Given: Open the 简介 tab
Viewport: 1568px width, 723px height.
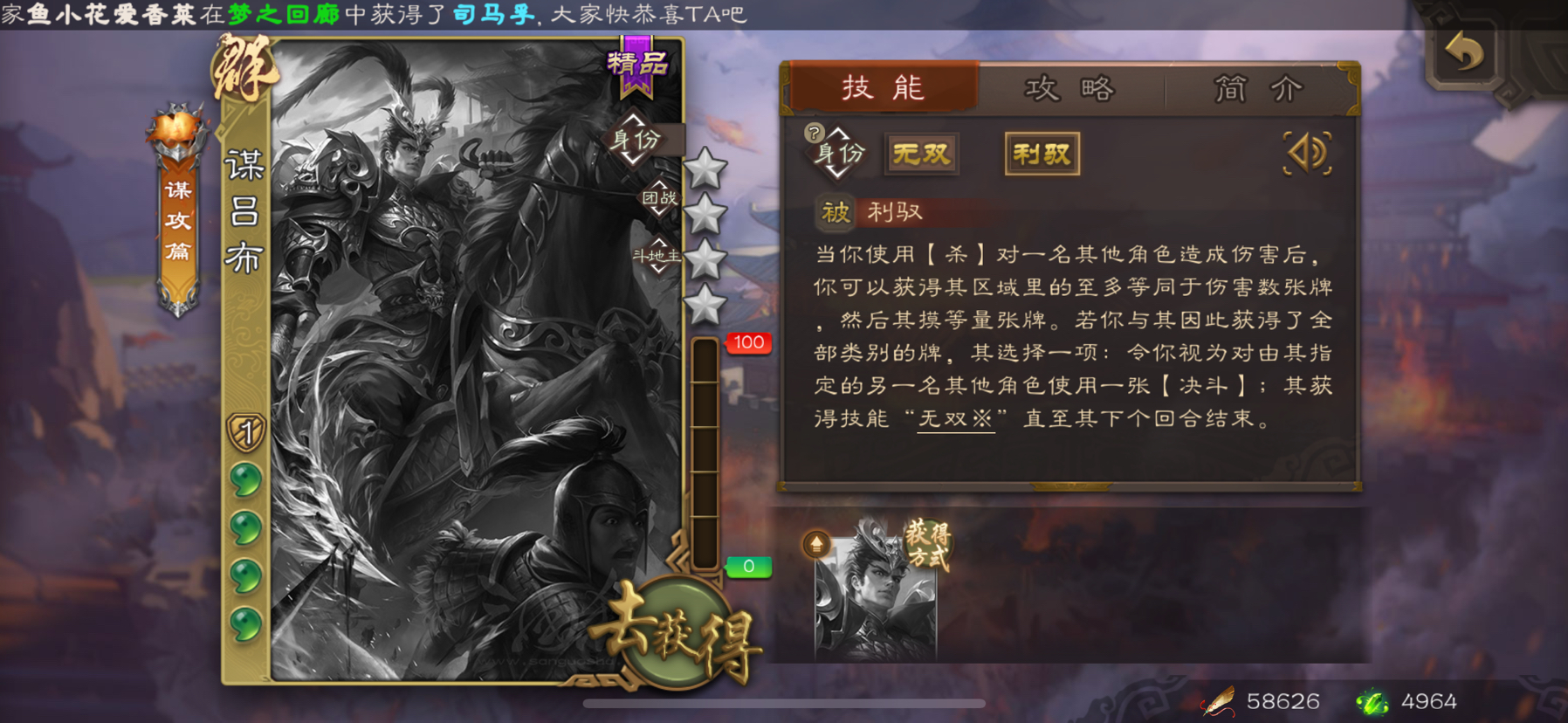Looking at the screenshot, I should pos(1258,88).
